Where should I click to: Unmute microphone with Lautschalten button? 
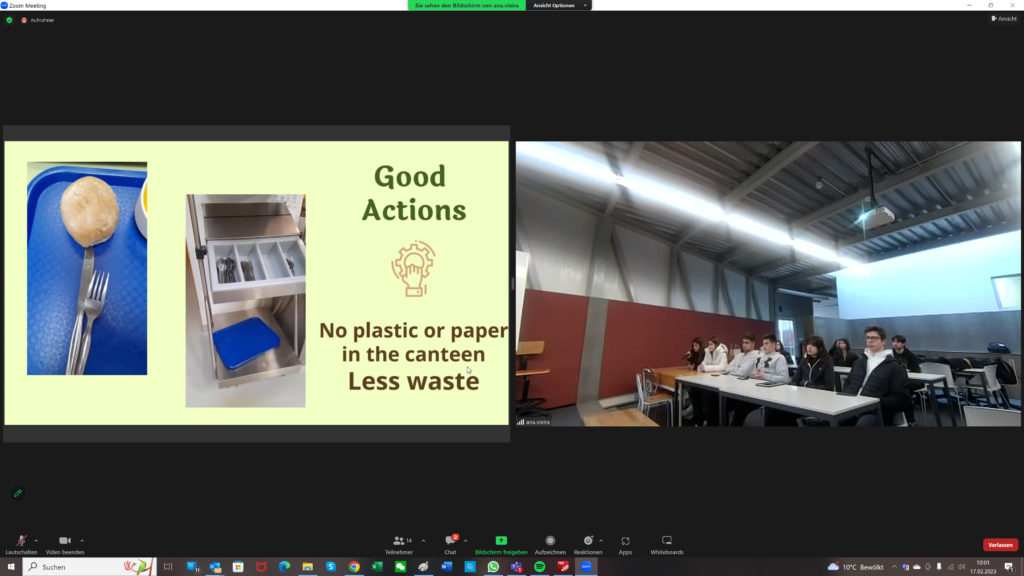pos(21,541)
